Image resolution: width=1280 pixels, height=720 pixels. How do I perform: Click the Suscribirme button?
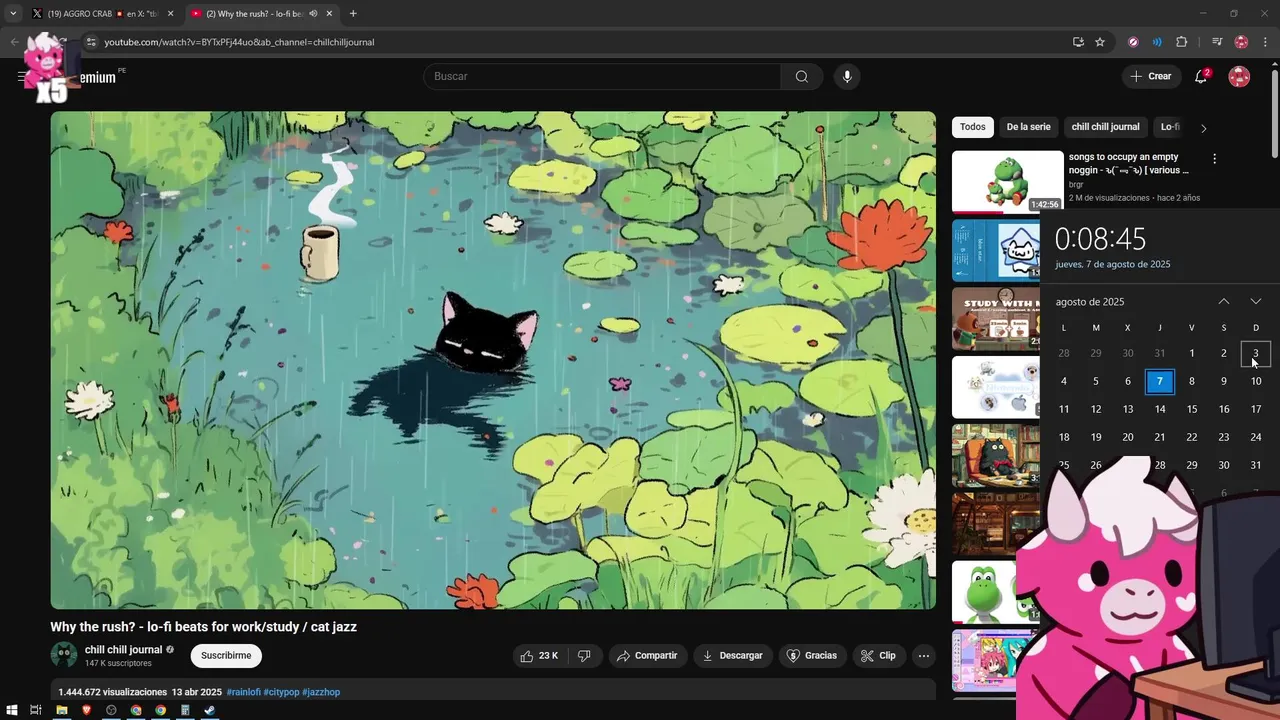coord(226,656)
